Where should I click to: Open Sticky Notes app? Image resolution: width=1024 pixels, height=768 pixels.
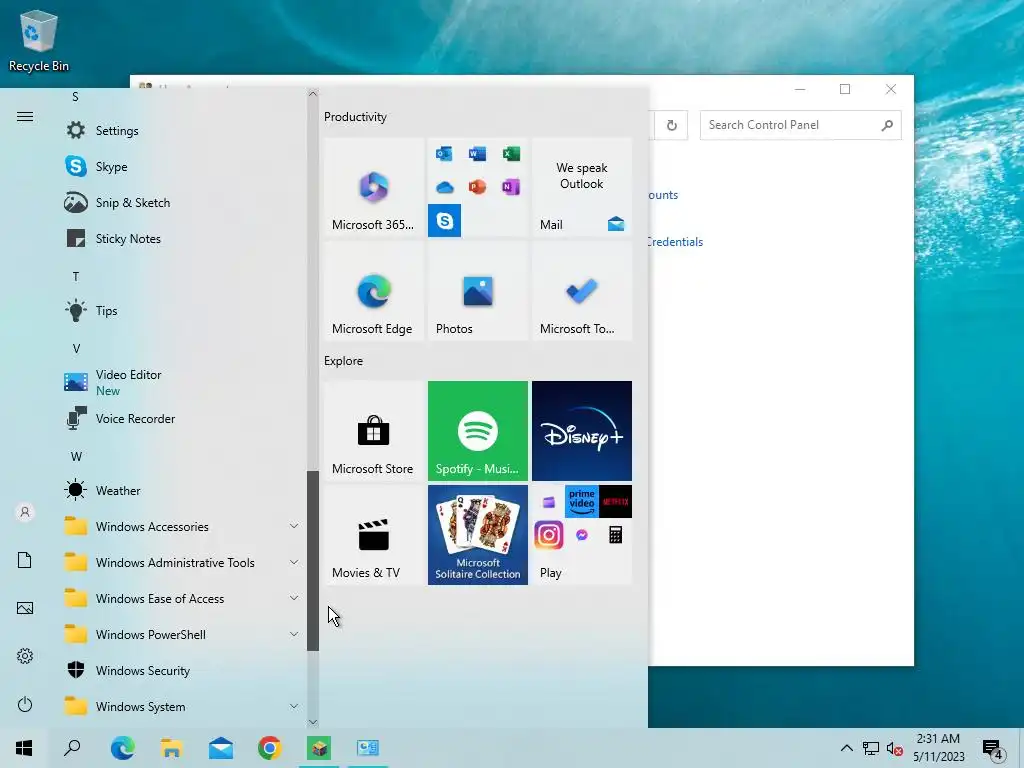click(x=182, y=238)
